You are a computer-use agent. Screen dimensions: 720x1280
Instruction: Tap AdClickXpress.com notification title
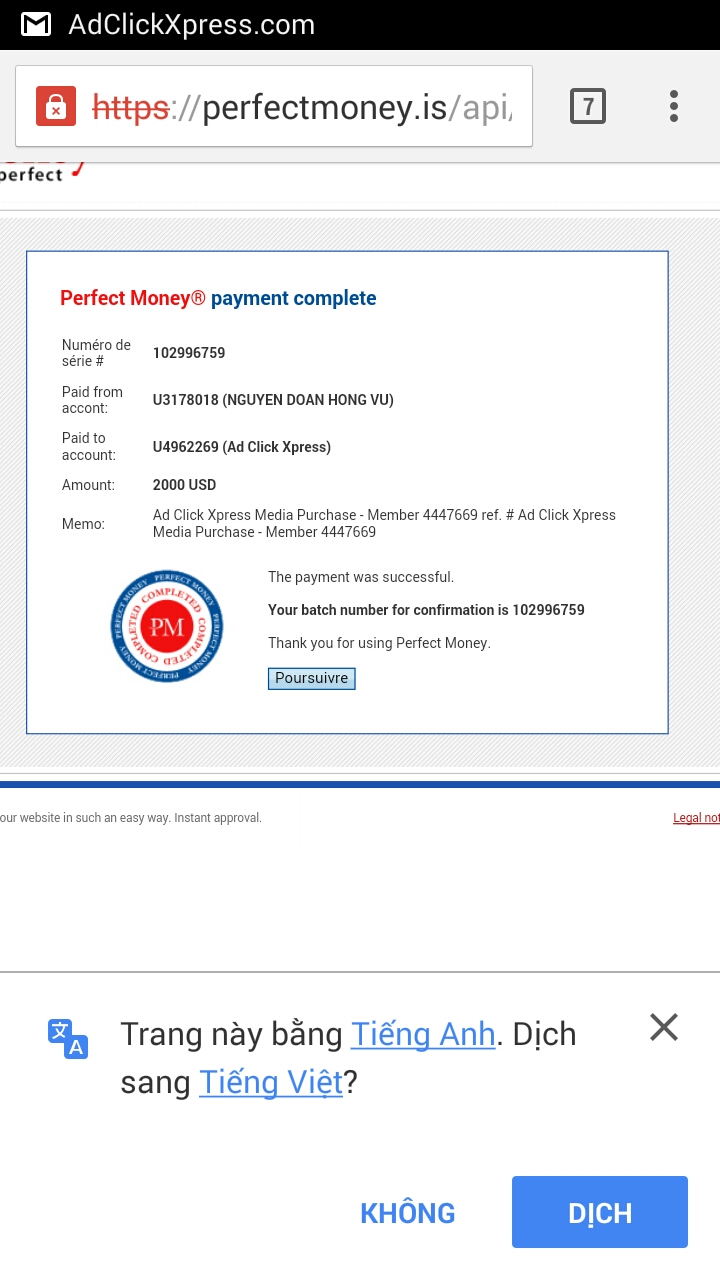pos(191,24)
